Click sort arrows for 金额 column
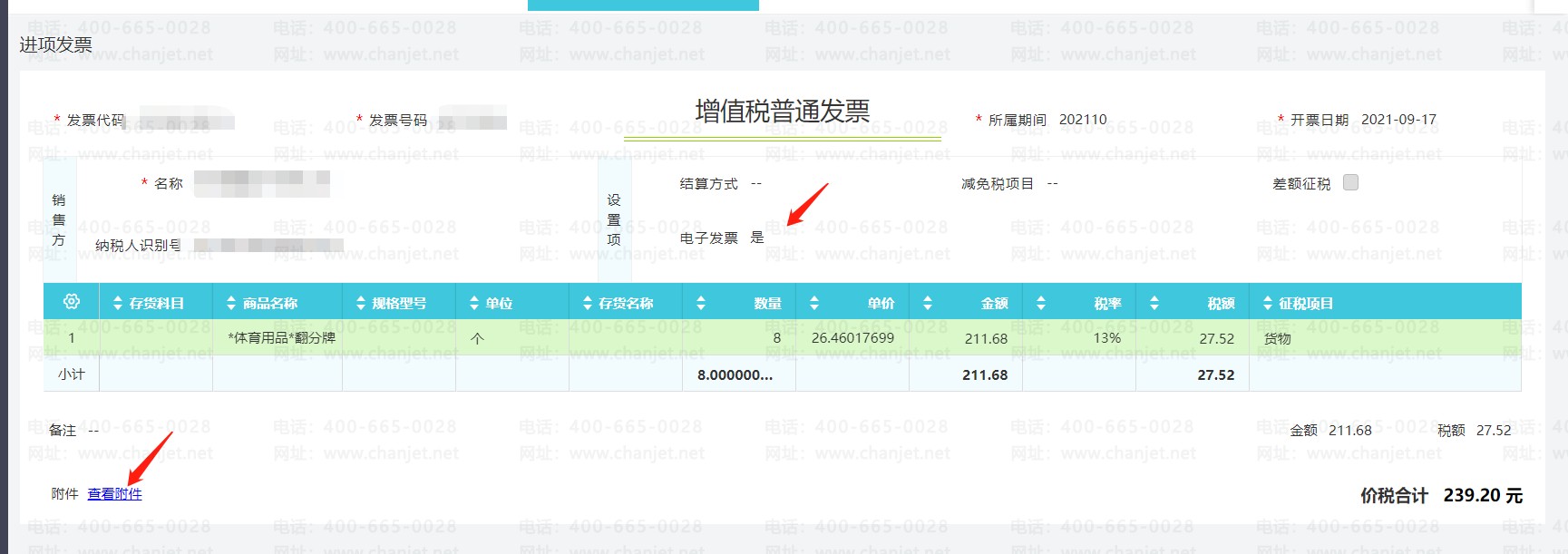This screenshot has width=1568, height=554. (928, 304)
